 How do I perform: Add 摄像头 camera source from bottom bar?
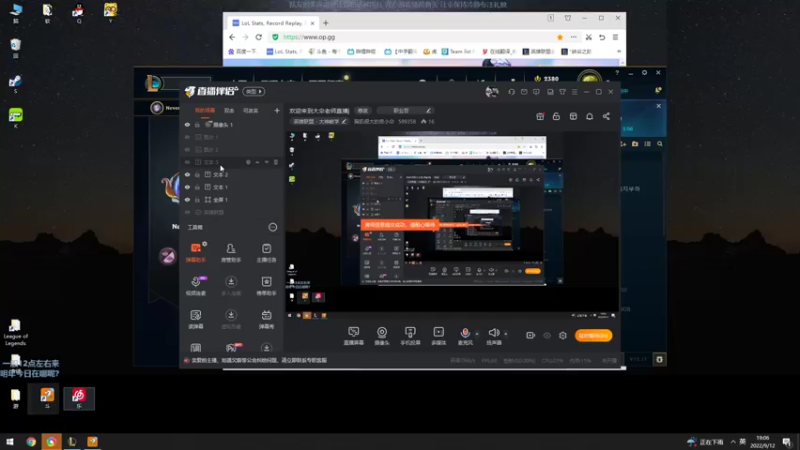click(x=382, y=336)
